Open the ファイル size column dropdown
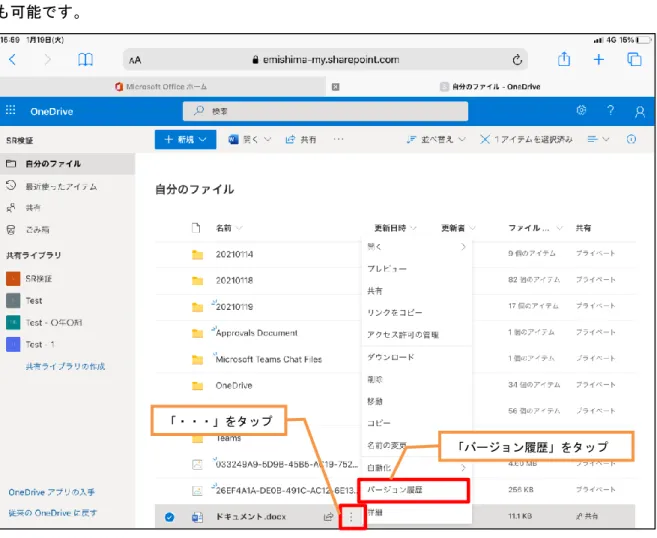657x538 pixels. click(x=535, y=228)
